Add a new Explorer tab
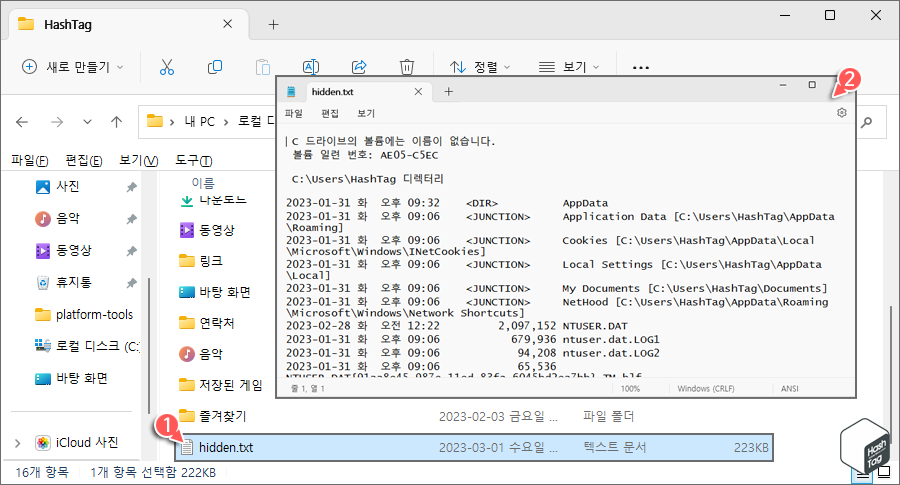Screen dimensions: 900x485 click(273, 25)
